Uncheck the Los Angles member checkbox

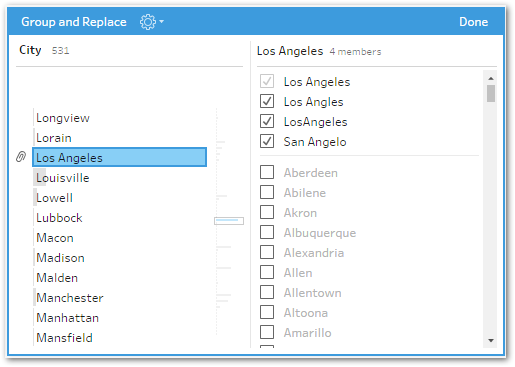click(267, 101)
